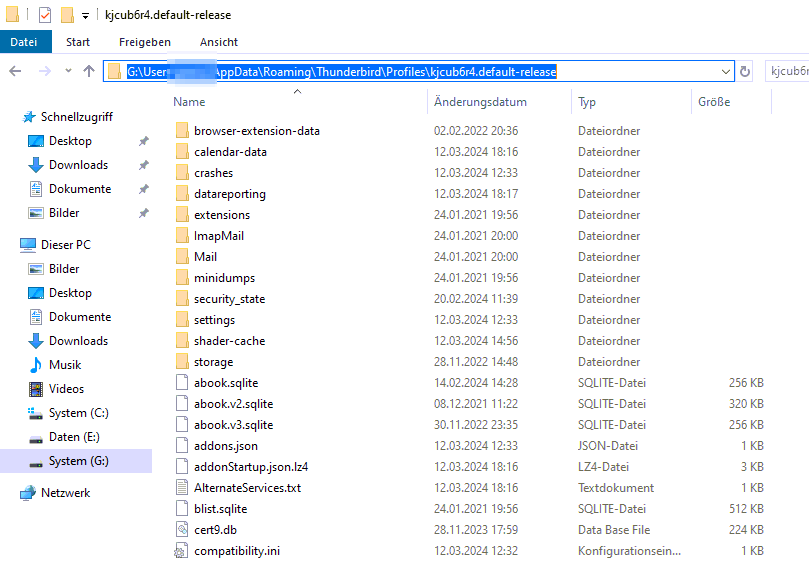Click the new folder icon in quick access toolbar

pyautogui.click(x=67, y=15)
